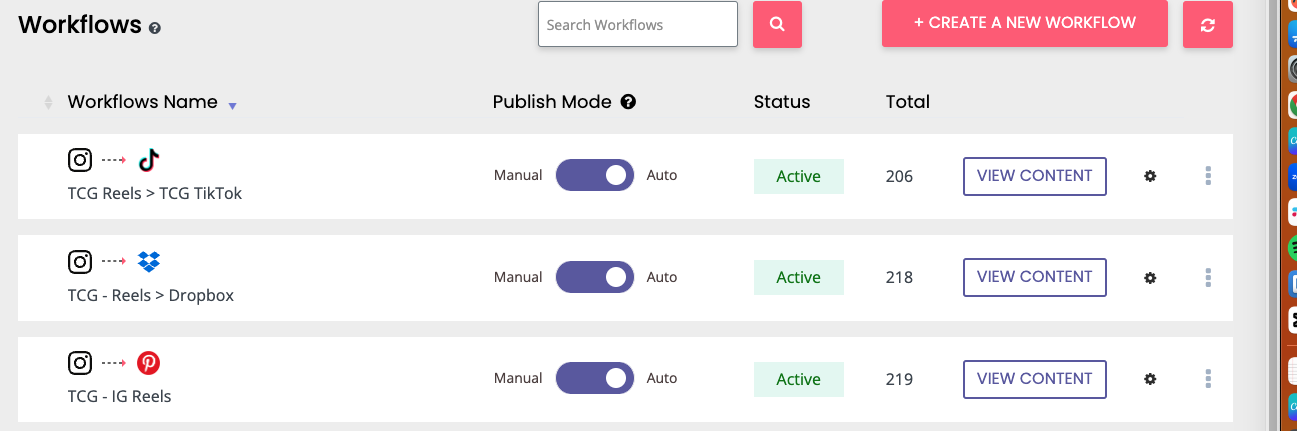1297x431 pixels.
Task: Click the Pinterest destination icon
Action: click(x=149, y=363)
